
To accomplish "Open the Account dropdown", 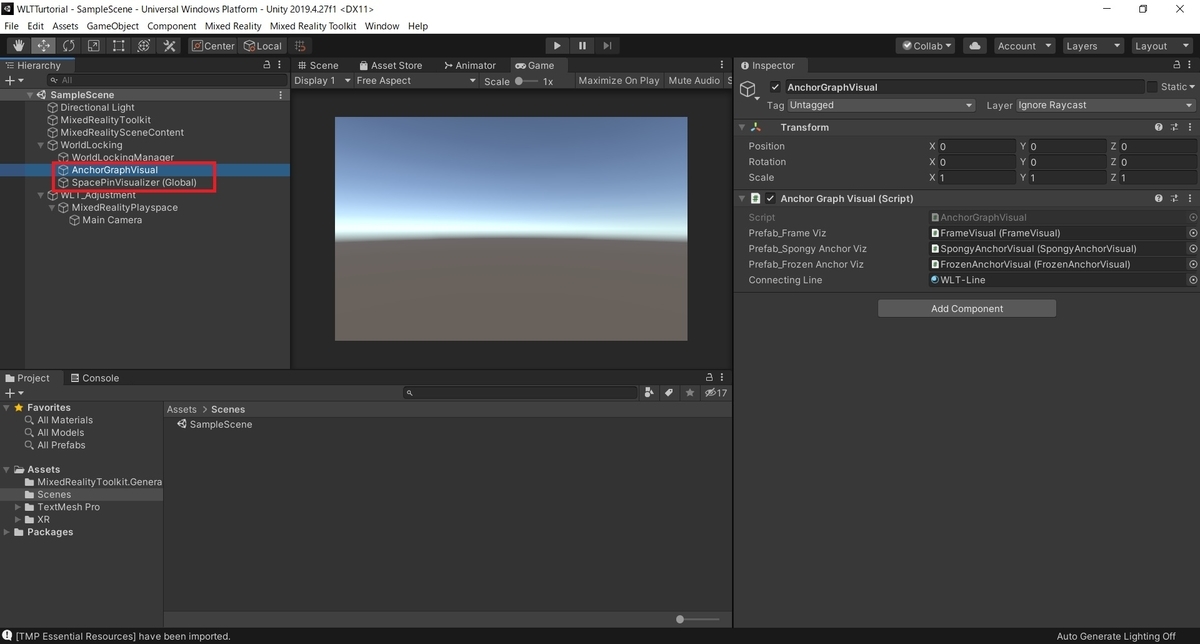I will point(1025,46).
